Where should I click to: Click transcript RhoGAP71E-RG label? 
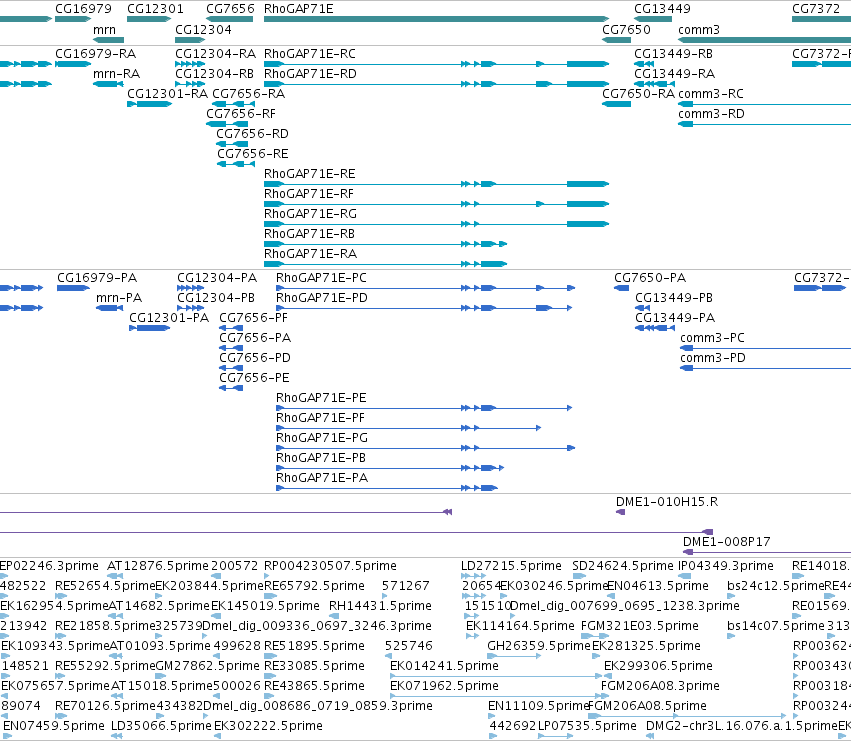[310, 214]
